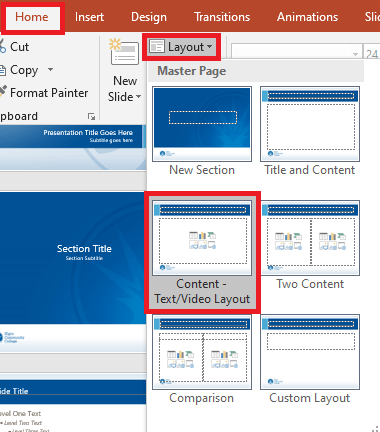Select the Section Title slide thumbnail
The height and width of the screenshot is (432, 380).
click(x=73, y=272)
